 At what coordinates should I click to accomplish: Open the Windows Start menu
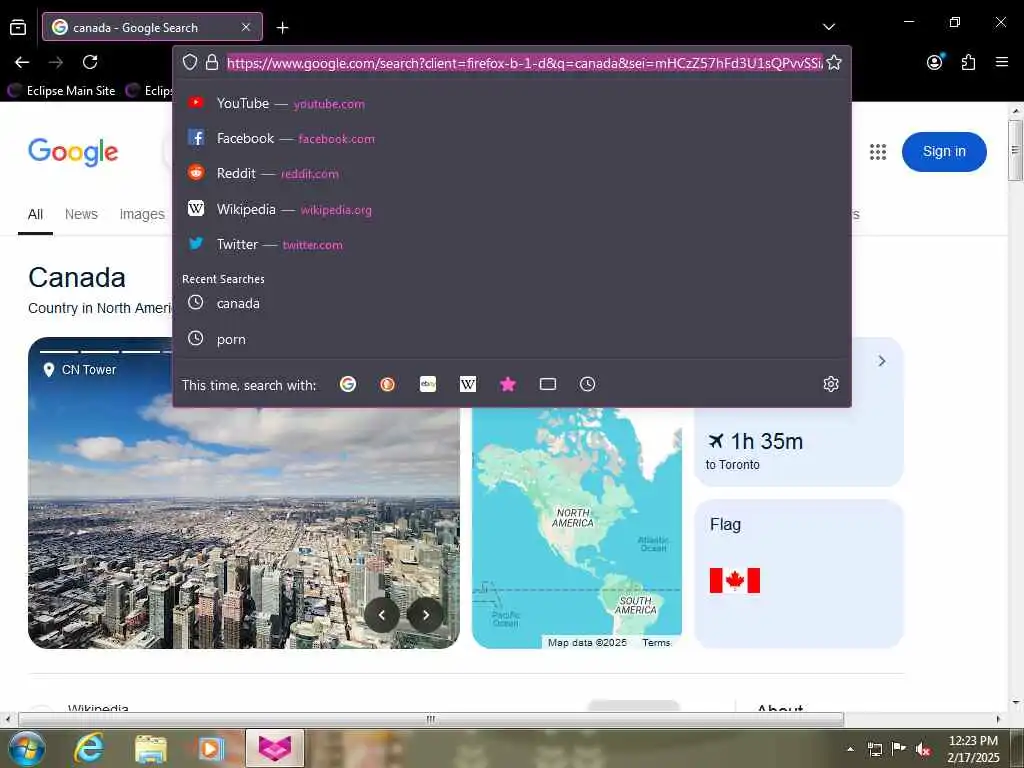[x=27, y=748]
